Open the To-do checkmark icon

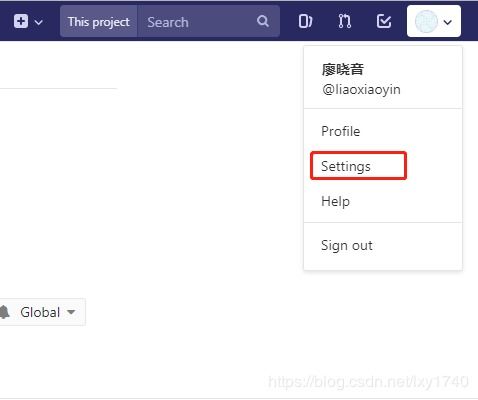[x=384, y=22]
